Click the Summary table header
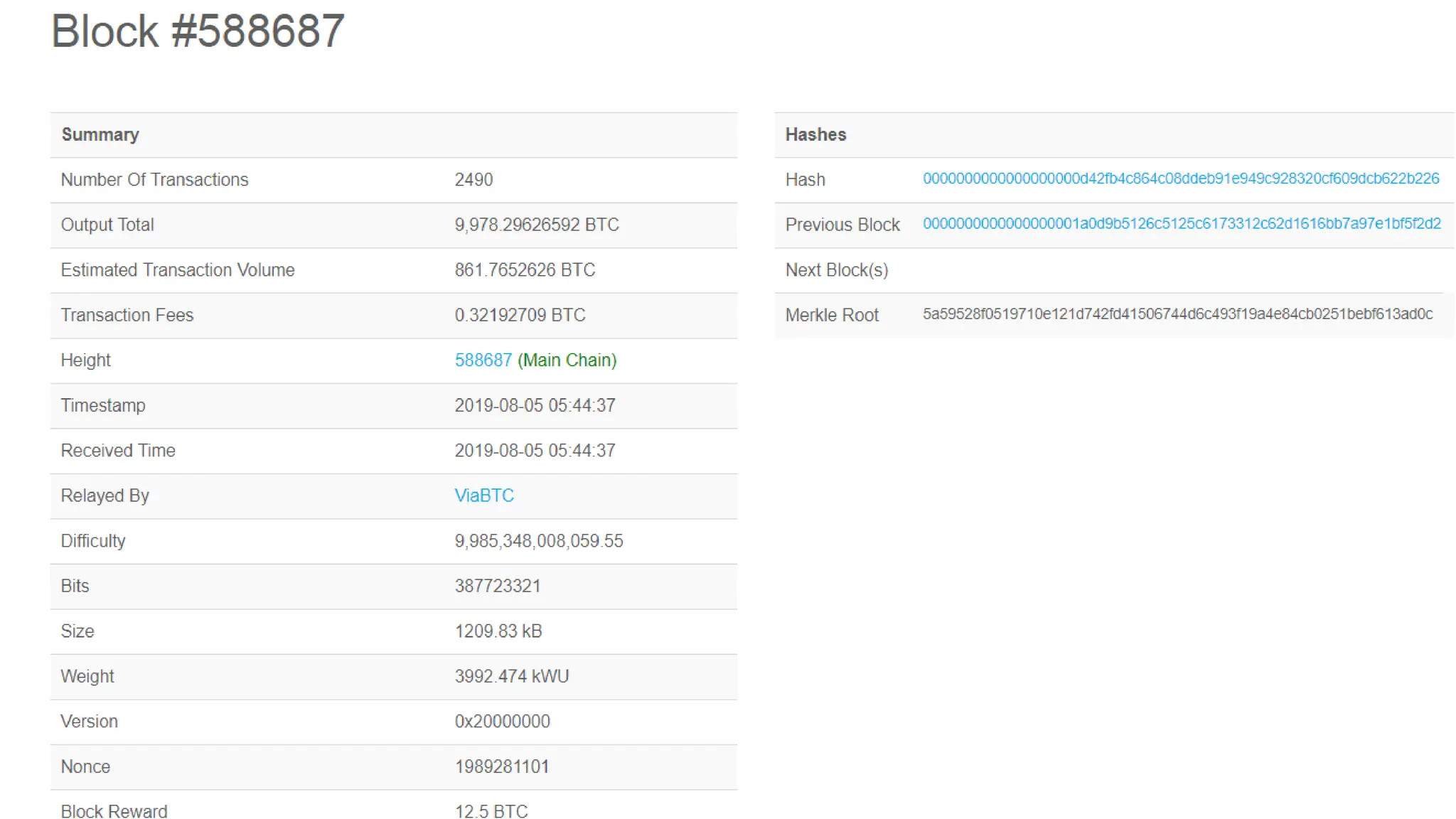 (x=100, y=135)
